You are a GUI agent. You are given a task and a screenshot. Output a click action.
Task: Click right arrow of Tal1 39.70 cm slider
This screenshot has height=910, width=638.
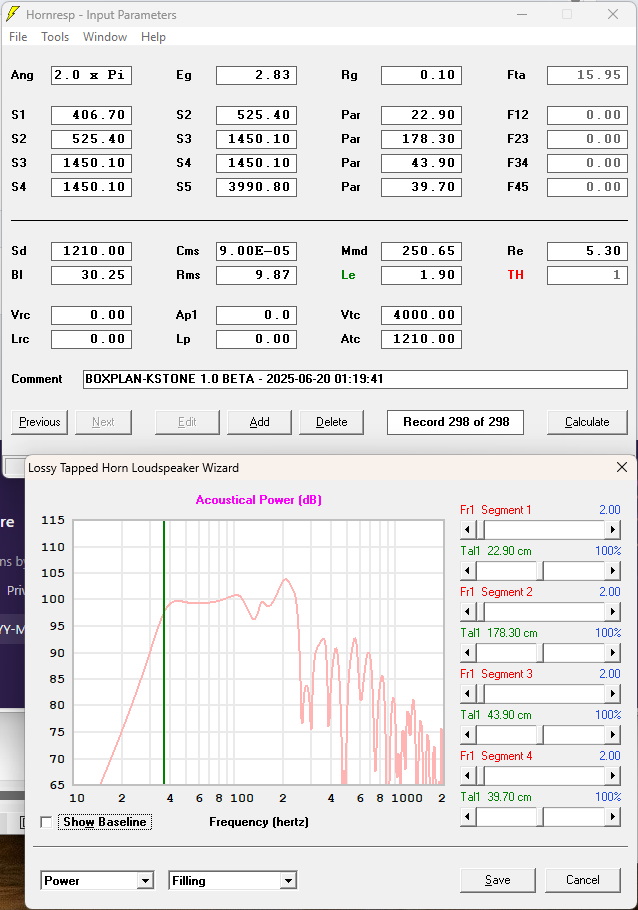click(x=612, y=817)
